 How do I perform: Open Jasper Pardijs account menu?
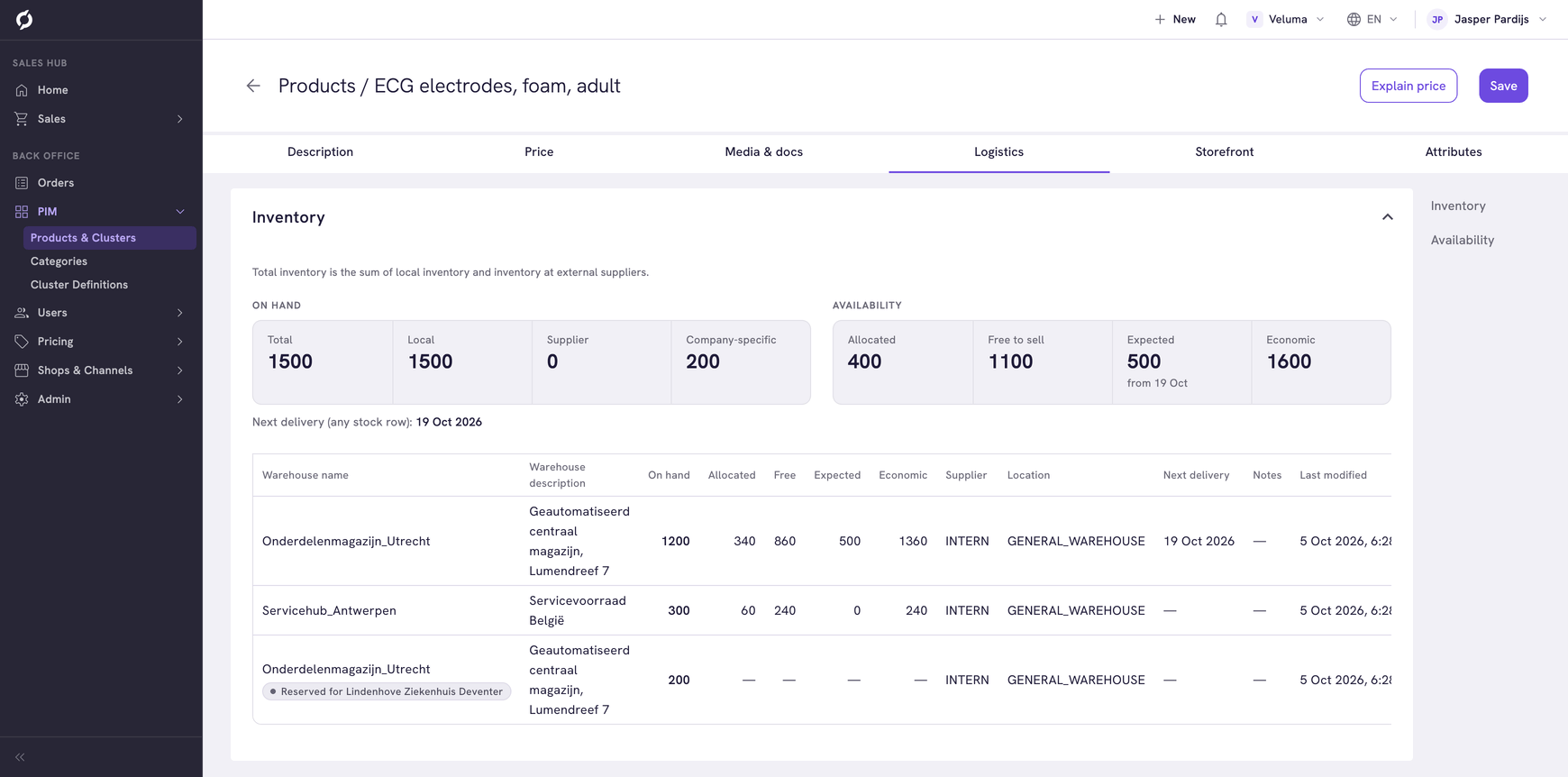point(1488,19)
